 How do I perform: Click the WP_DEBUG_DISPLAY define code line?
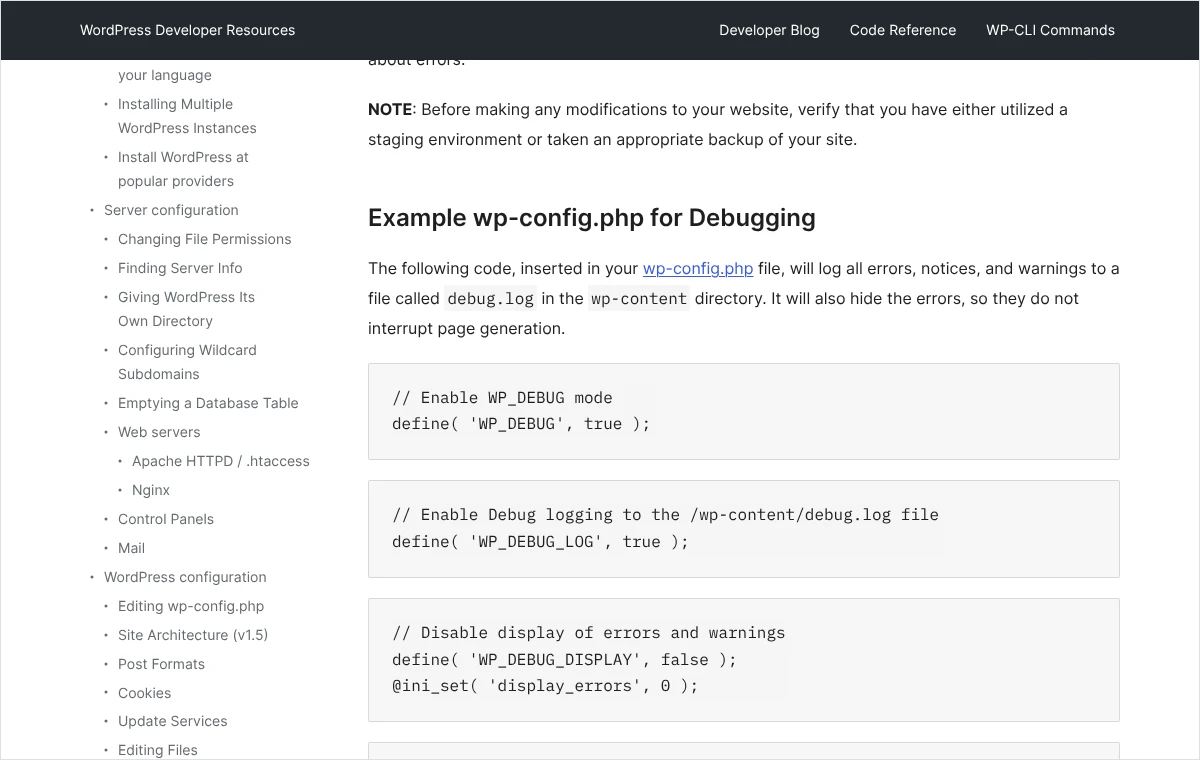564,660
